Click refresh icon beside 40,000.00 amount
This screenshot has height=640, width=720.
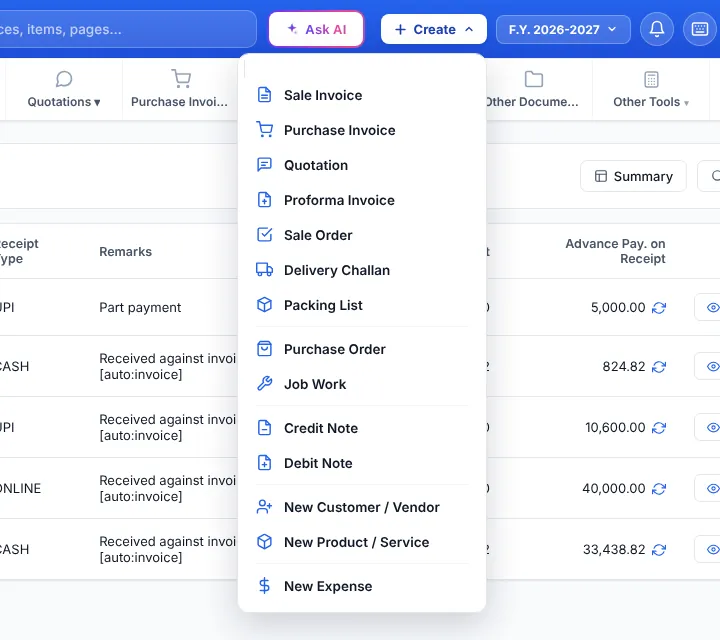[x=659, y=489]
